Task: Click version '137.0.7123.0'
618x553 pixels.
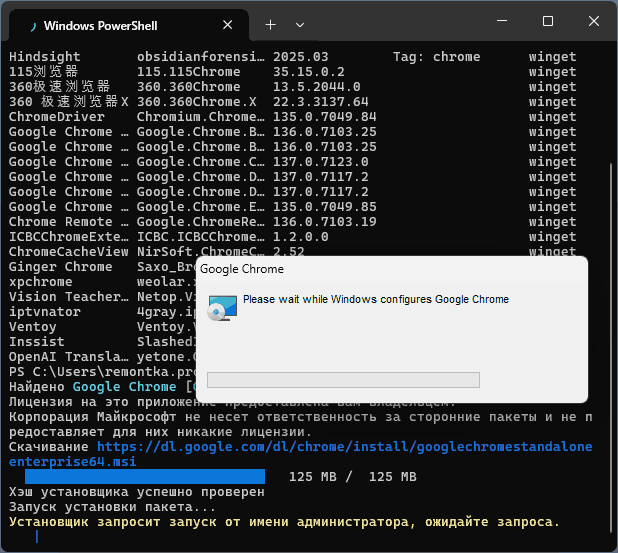Action: (x=320, y=162)
